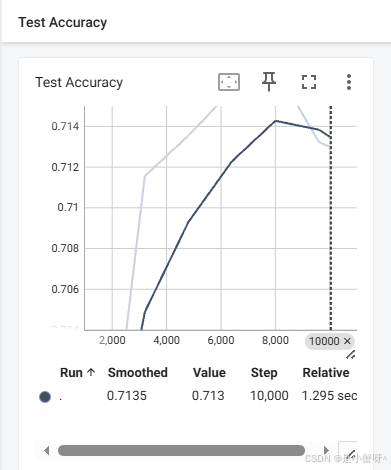Open the three-dot more options menu
Screen dimensions: 391x470
pos(349,82)
